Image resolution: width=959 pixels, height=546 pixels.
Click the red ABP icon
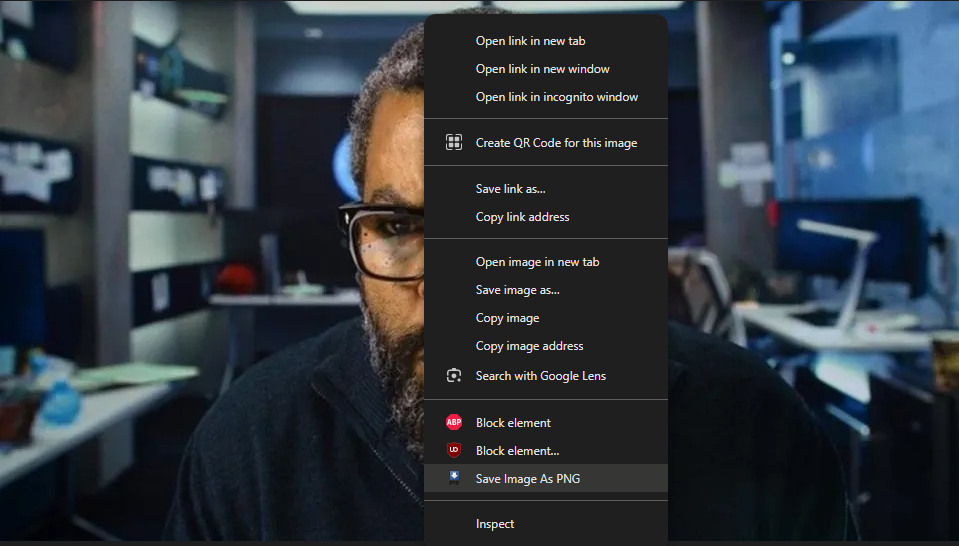(x=454, y=422)
